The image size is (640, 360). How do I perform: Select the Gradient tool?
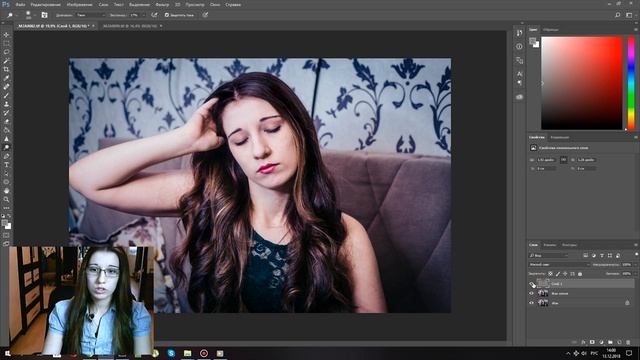[6, 130]
